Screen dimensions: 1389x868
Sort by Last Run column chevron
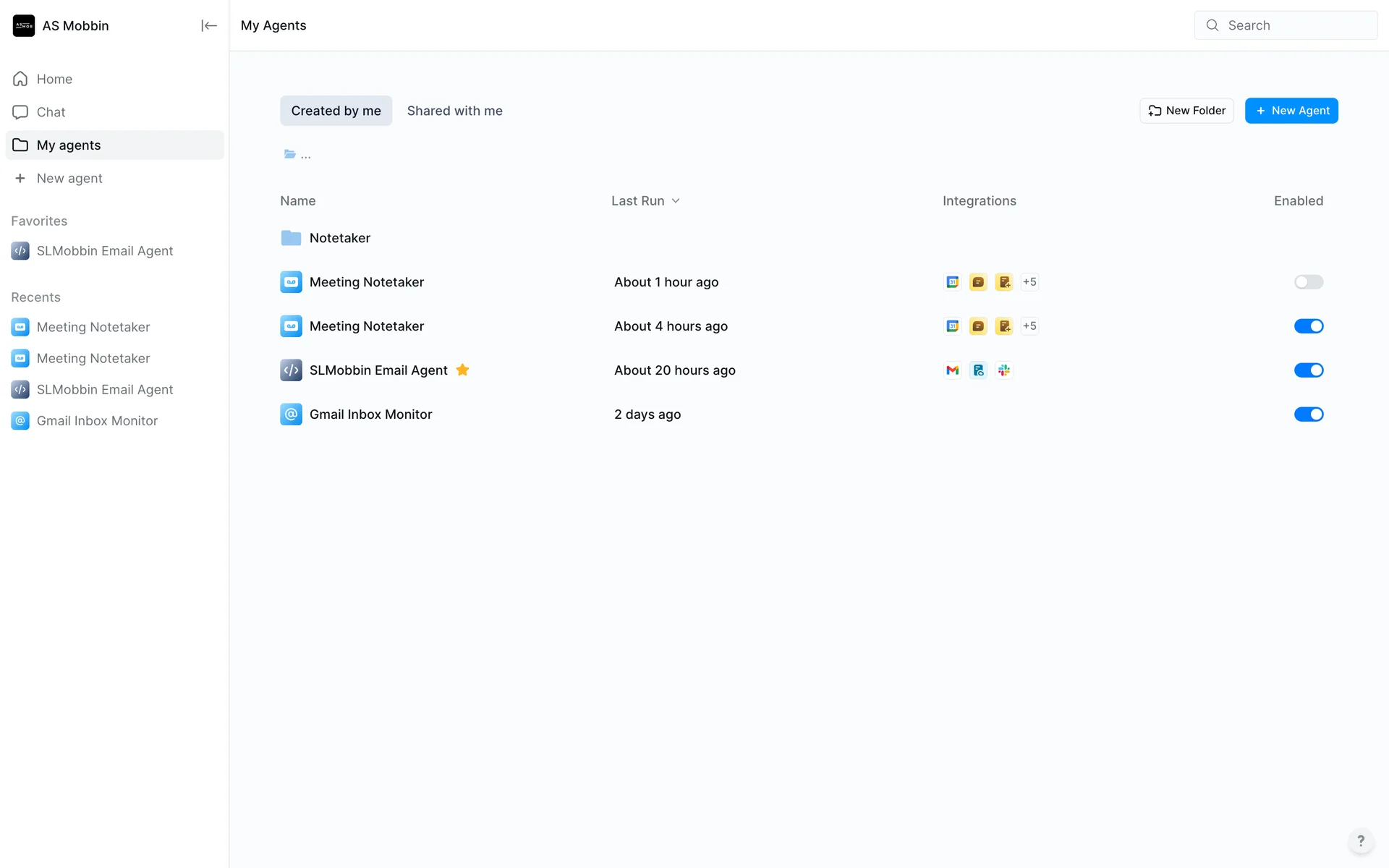point(676,201)
